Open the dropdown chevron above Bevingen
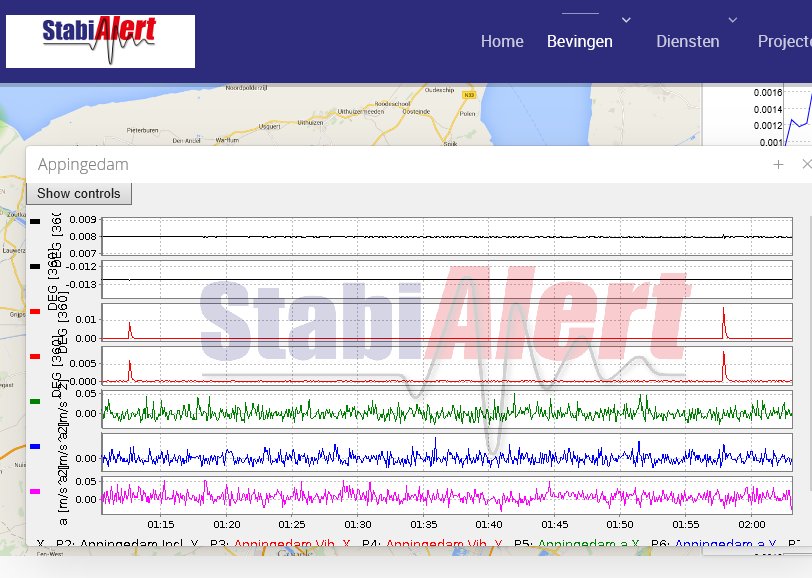This screenshot has width=812, height=578. click(x=625, y=20)
